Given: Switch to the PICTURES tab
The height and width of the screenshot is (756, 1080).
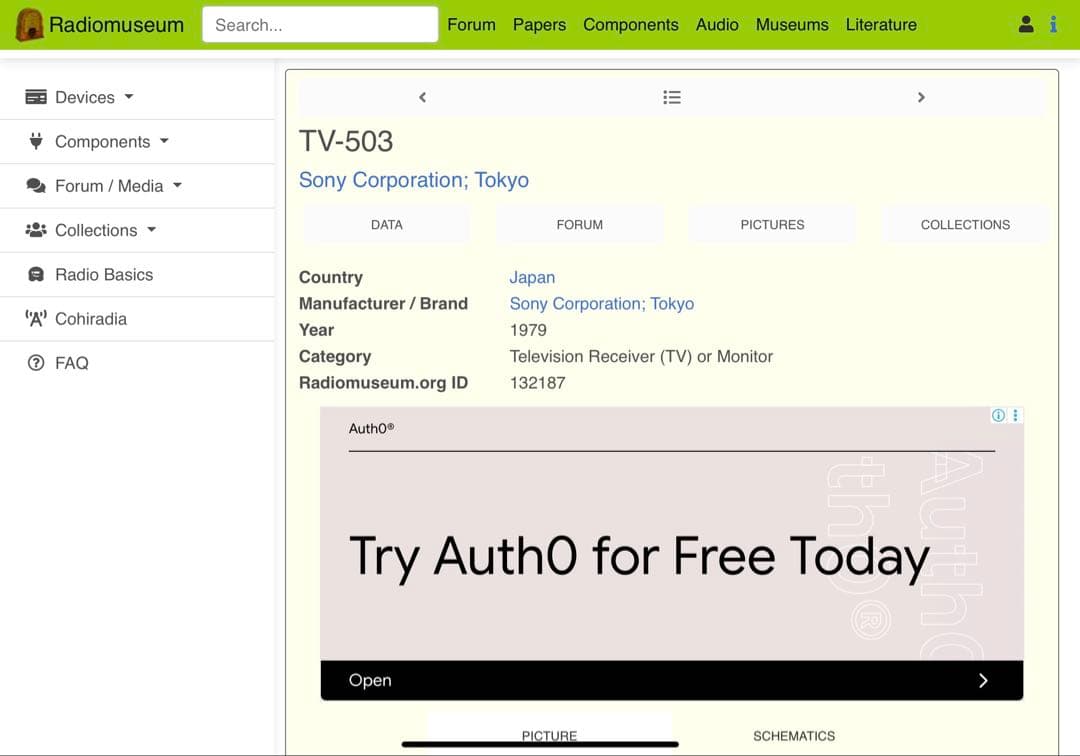Looking at the screenshot, I should pos(772,225).
